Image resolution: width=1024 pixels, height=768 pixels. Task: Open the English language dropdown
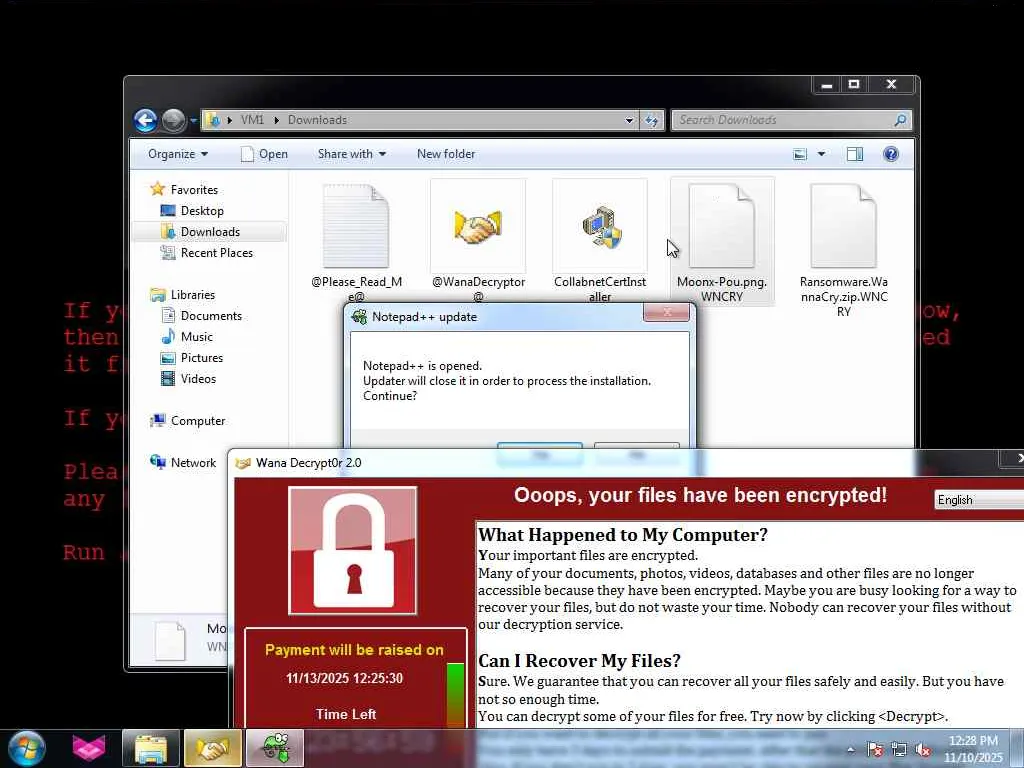pyautogui.click(x=979, y=500)
